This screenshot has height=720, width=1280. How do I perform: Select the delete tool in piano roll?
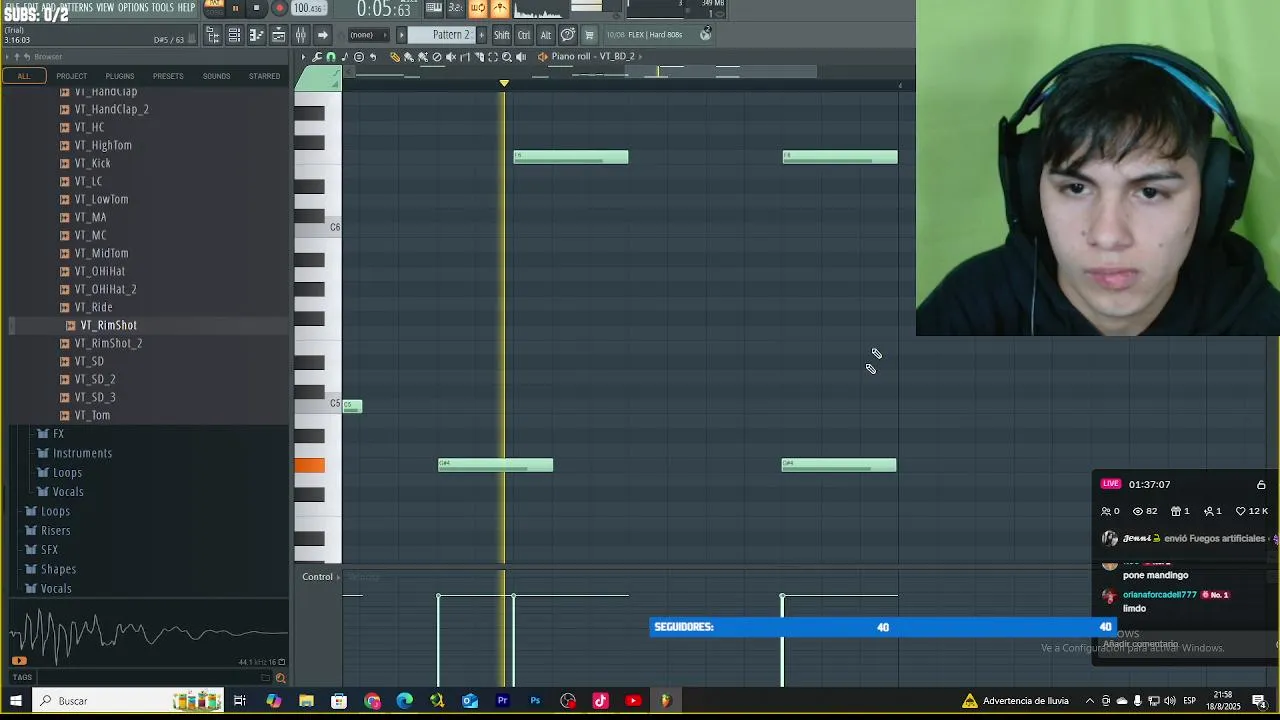pos(437,57)
